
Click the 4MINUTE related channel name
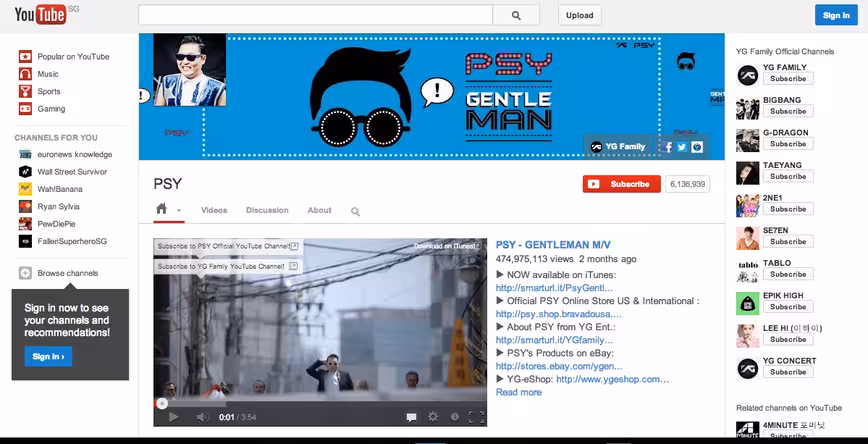(794, 425)
